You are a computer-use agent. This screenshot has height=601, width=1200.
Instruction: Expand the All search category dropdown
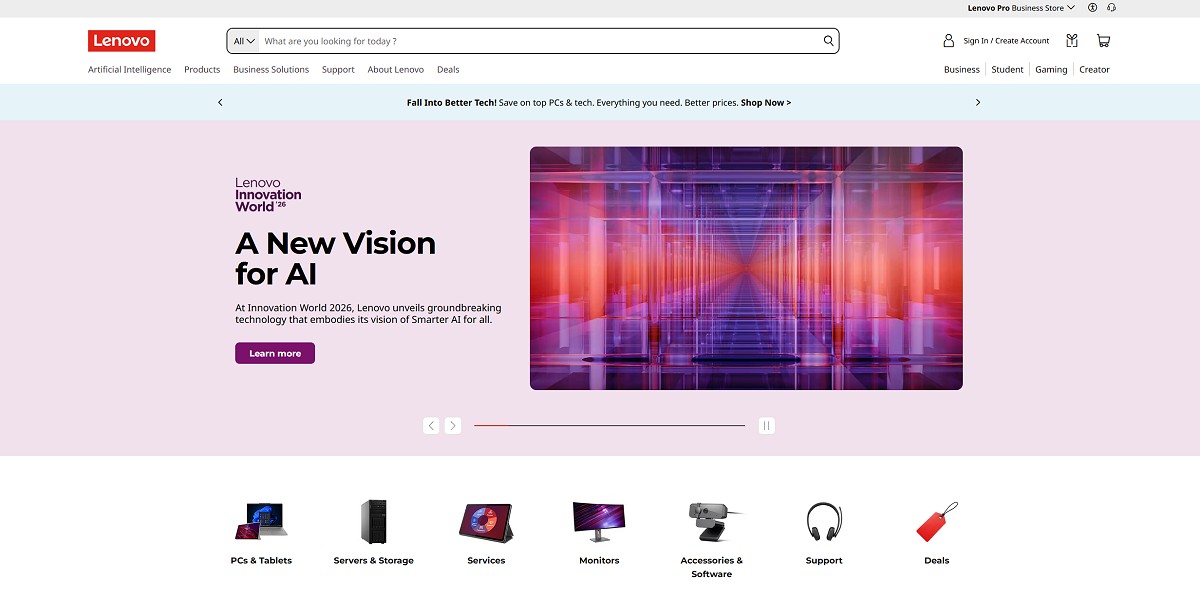tap(244, 41)
